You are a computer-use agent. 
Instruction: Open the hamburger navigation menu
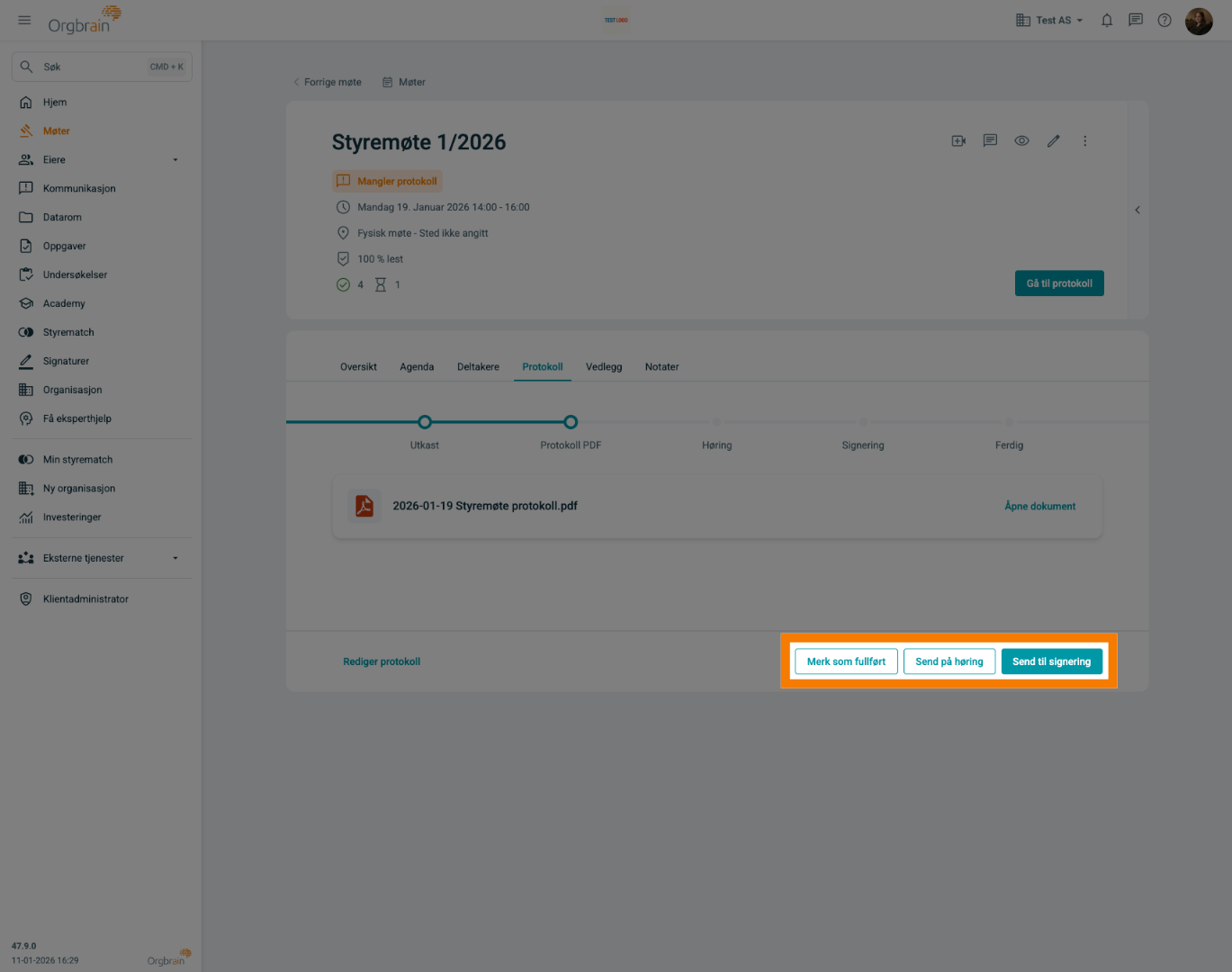click(x=24, y=20)
